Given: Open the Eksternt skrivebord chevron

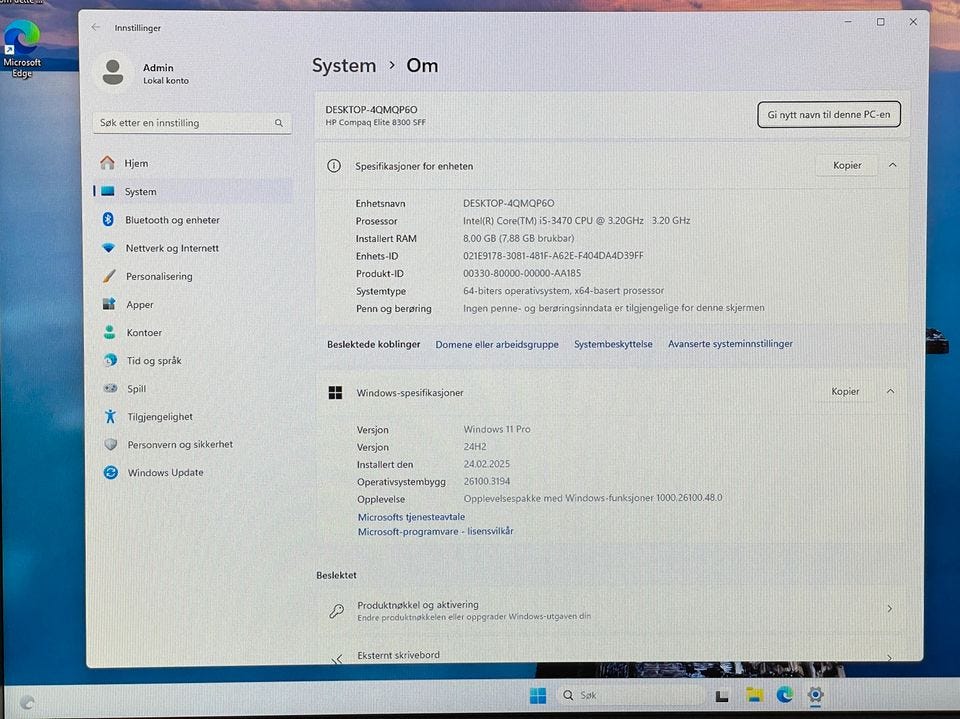Looking at the screenshot, I should [890, 658].
